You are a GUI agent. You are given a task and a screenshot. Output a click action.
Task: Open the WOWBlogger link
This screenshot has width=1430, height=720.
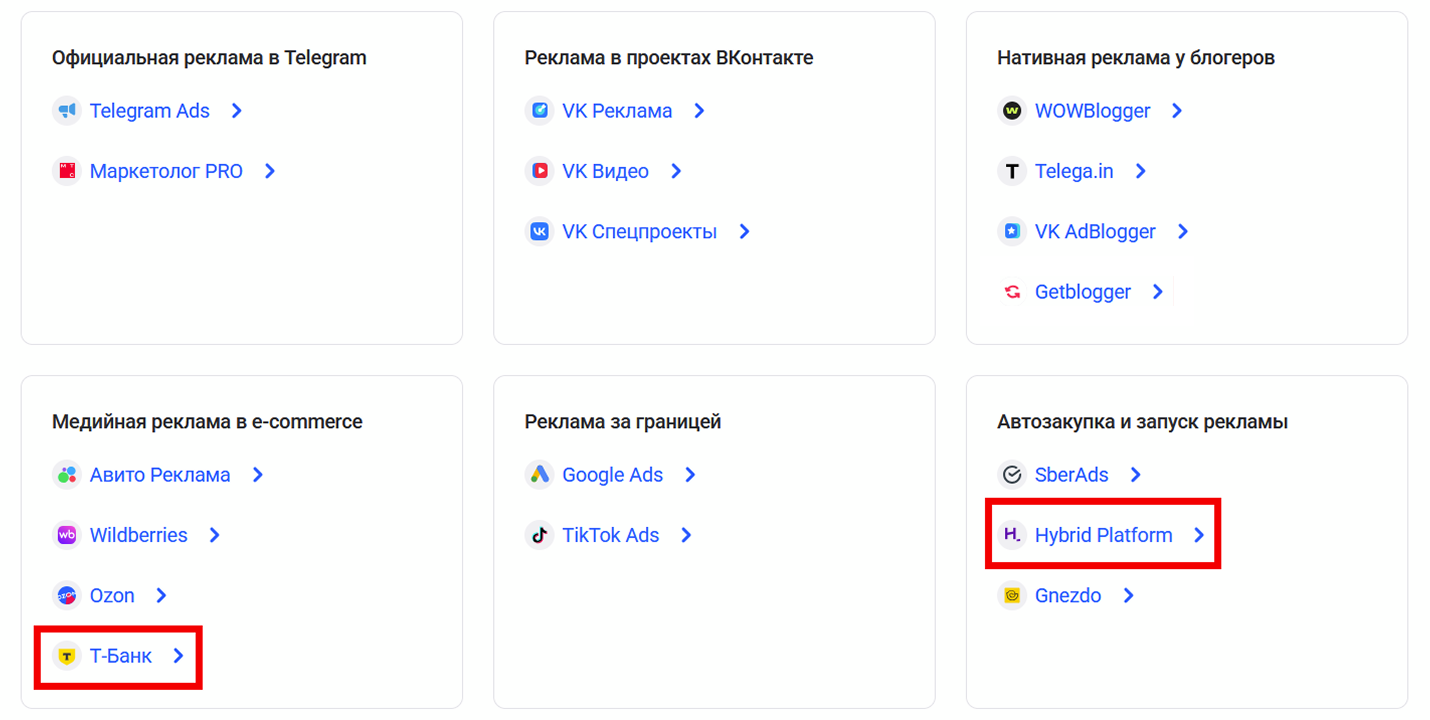click(1092, 111)
